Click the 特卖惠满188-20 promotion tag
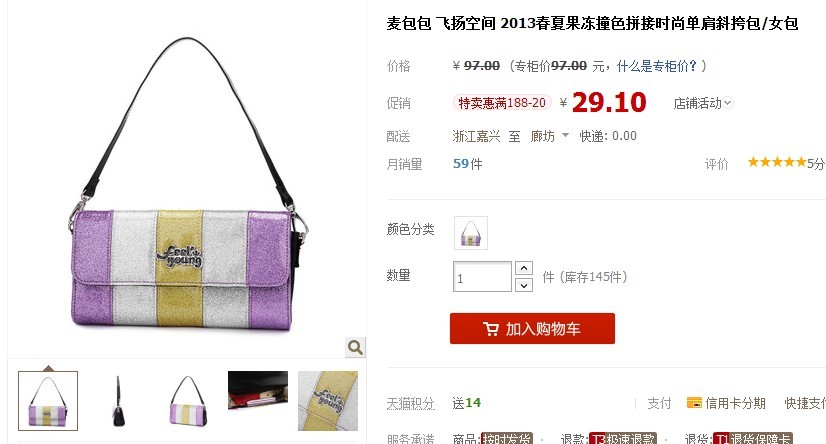The width and height of the screenshot is (826, 444). click(x=502, y=103)
